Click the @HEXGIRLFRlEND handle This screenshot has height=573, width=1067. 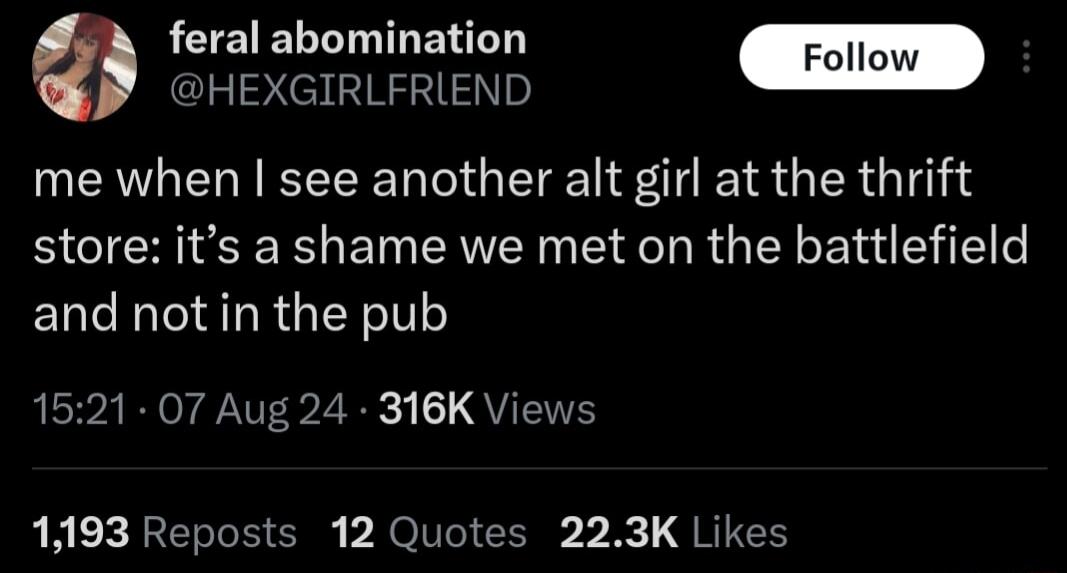(350, 89)
